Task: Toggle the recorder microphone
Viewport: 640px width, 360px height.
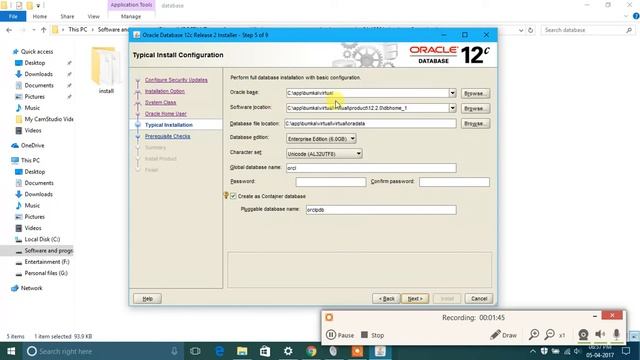Action: [616, 335]
